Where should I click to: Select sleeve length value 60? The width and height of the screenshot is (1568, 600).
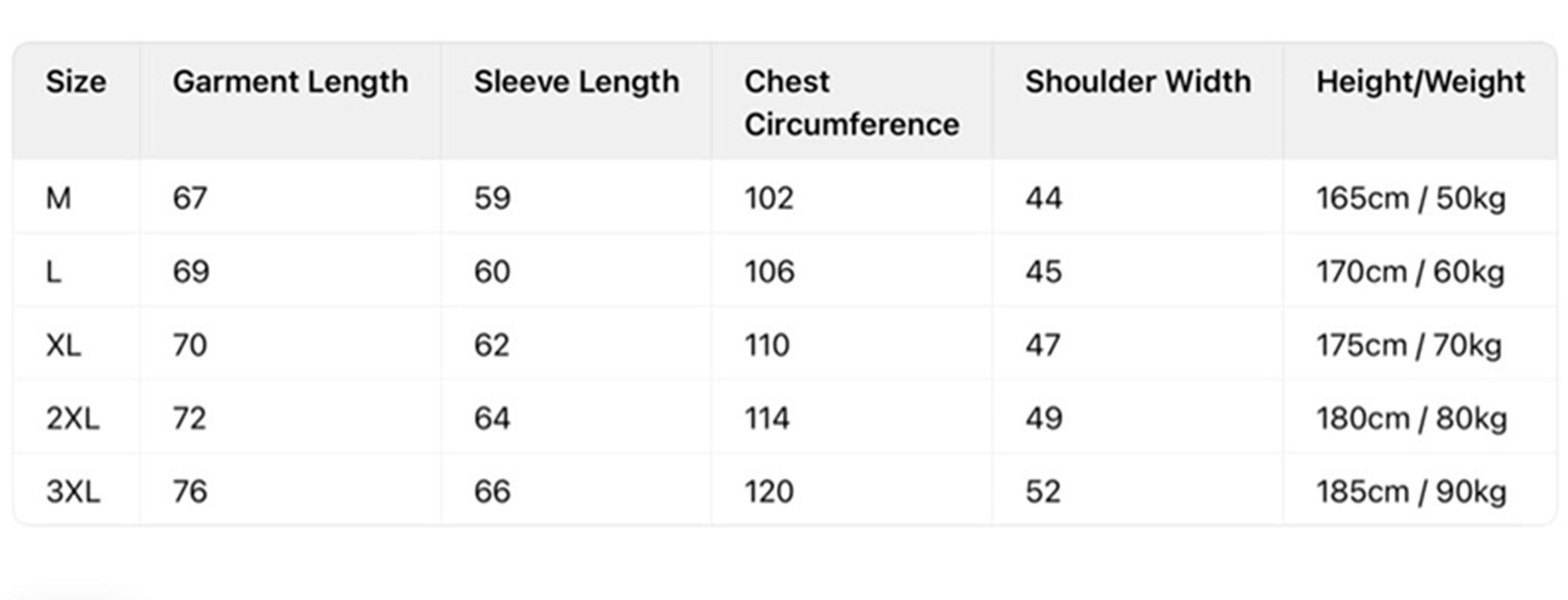[x=492, y=271]
